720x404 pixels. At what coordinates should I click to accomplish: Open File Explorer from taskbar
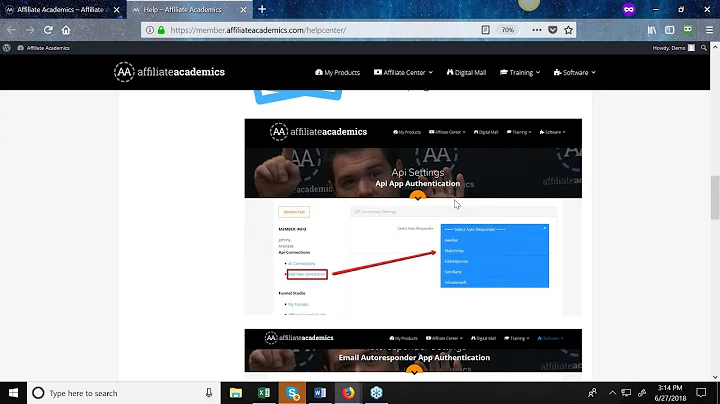click(236, 393)
